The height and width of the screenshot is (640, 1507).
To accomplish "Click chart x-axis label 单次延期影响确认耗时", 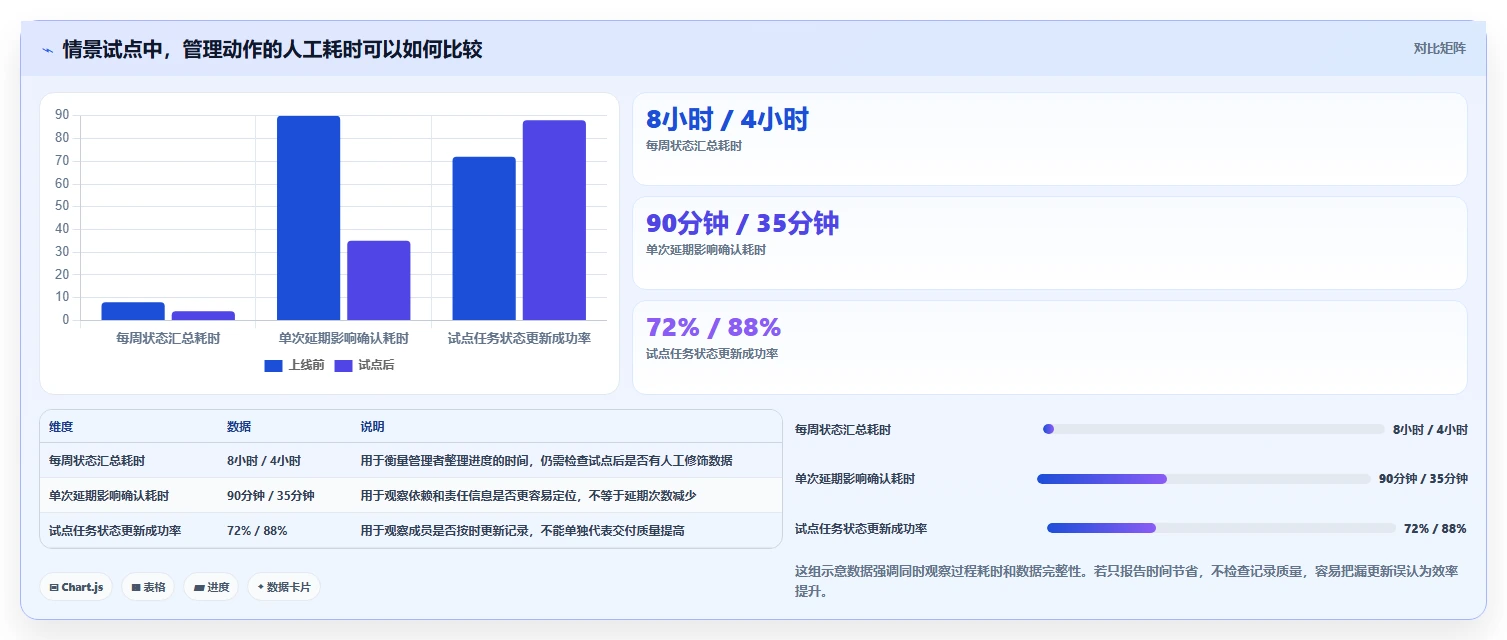I will pos(343,338).
